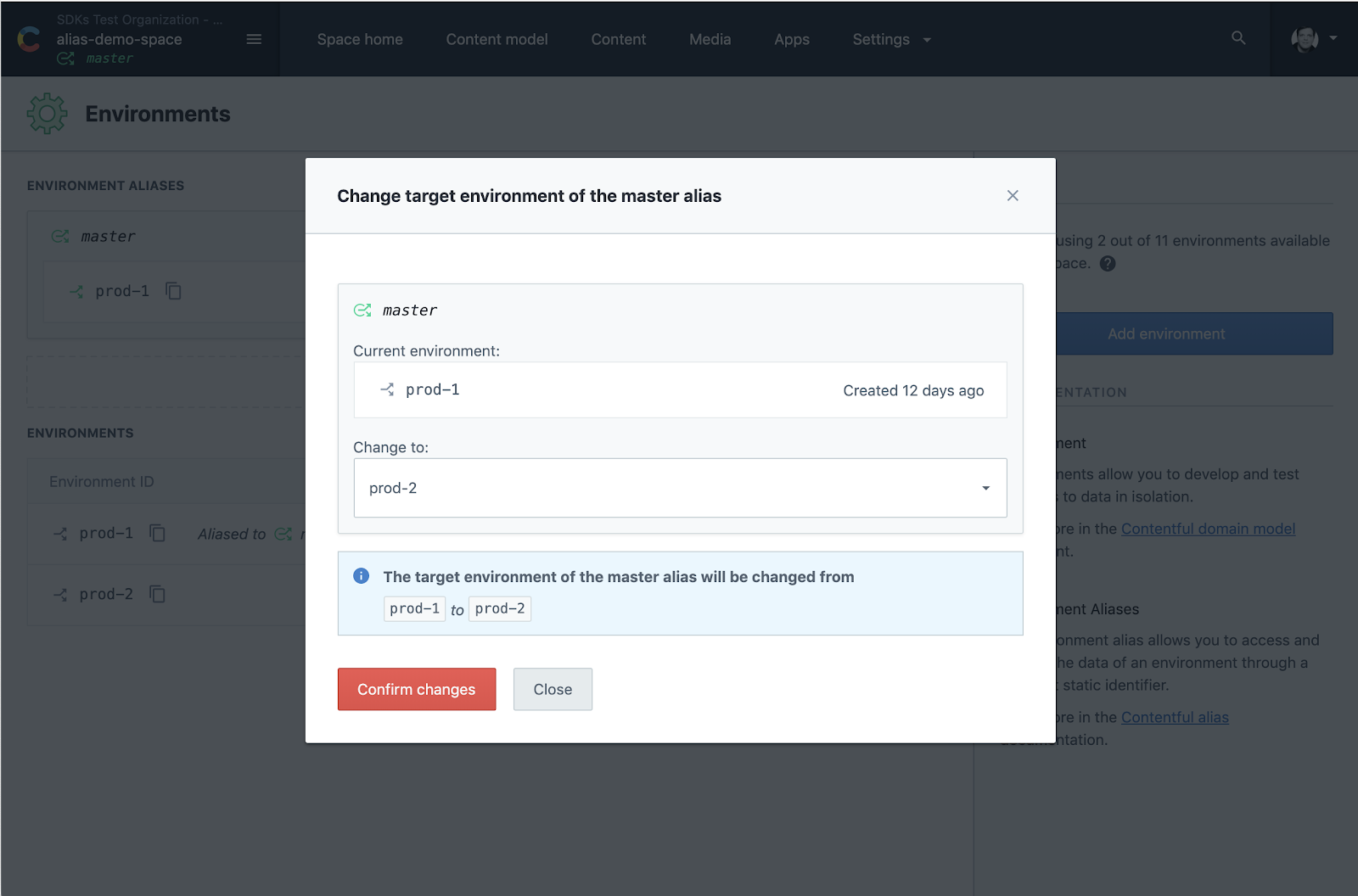Image resolution: width=1358 pixels, height=896 pixels.
Task: Click the search magnifier icon
Action: pyautogui.click(x=1238, y=38)
